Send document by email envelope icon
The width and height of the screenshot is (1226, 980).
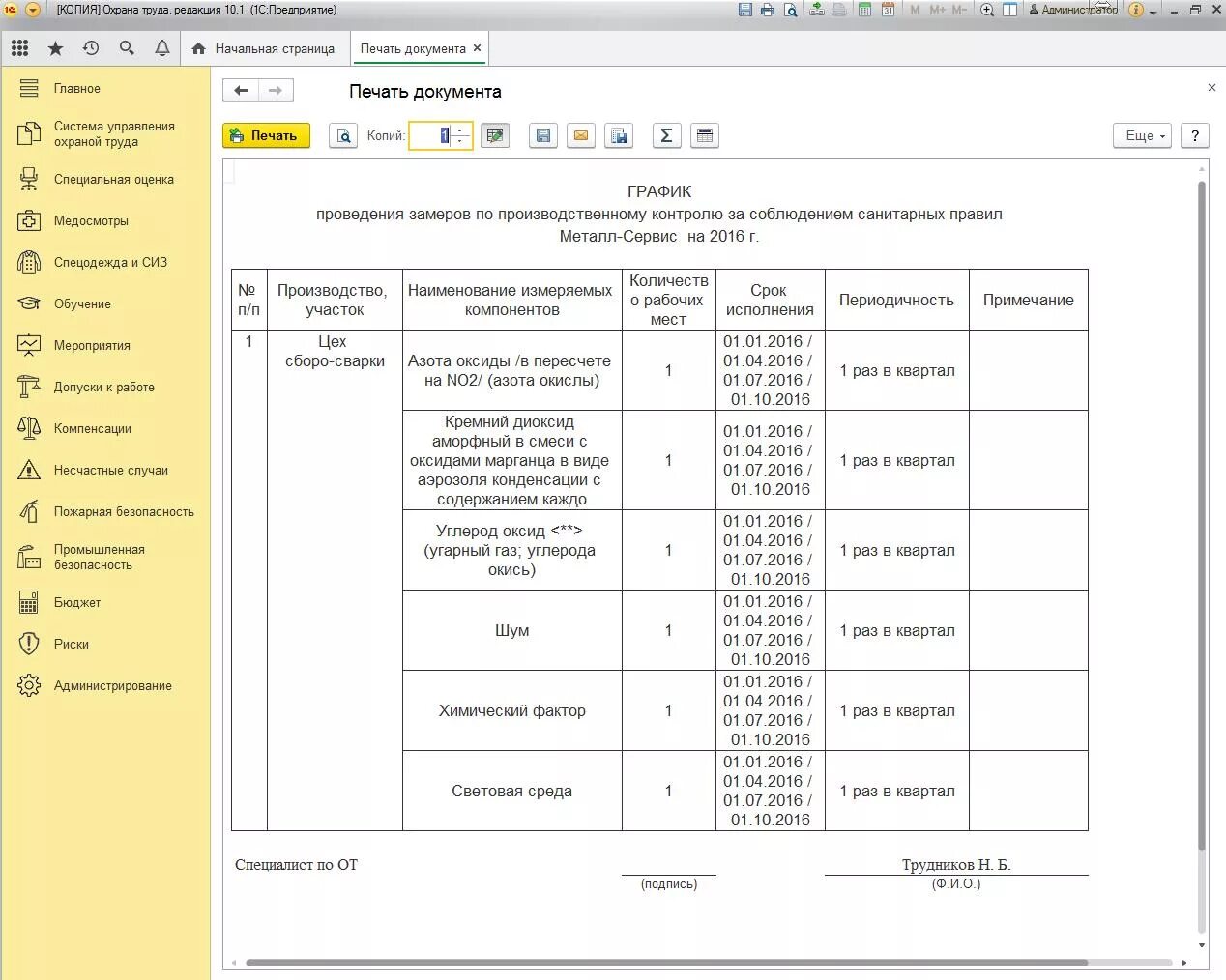581,136
